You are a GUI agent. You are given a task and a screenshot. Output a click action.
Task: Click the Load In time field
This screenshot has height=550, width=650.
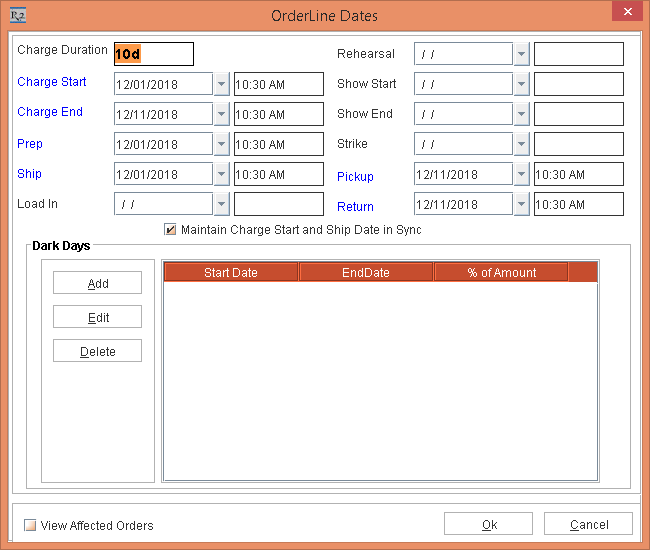(278, 204)
